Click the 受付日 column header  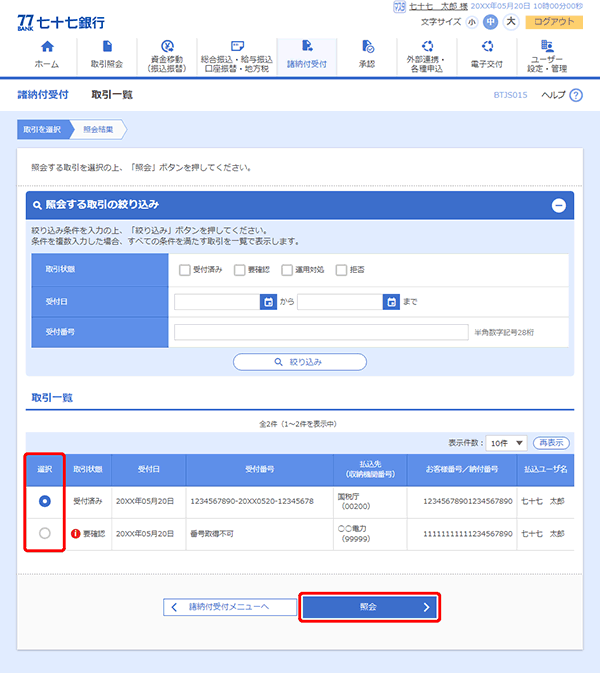pos(149,470)
